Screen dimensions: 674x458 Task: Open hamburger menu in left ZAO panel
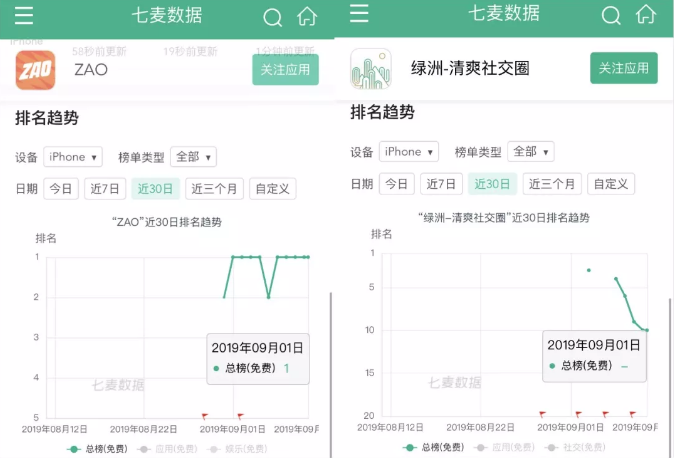coord(24,15)
